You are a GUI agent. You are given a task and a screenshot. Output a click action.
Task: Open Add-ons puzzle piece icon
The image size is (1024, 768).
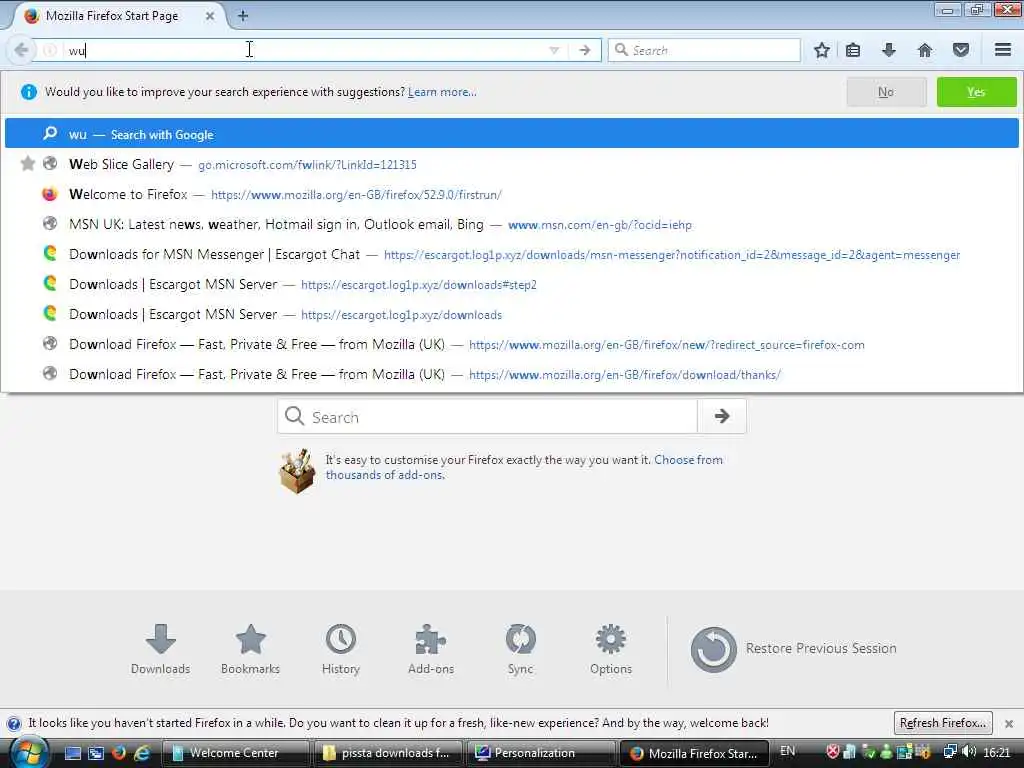tap(431, 649)
